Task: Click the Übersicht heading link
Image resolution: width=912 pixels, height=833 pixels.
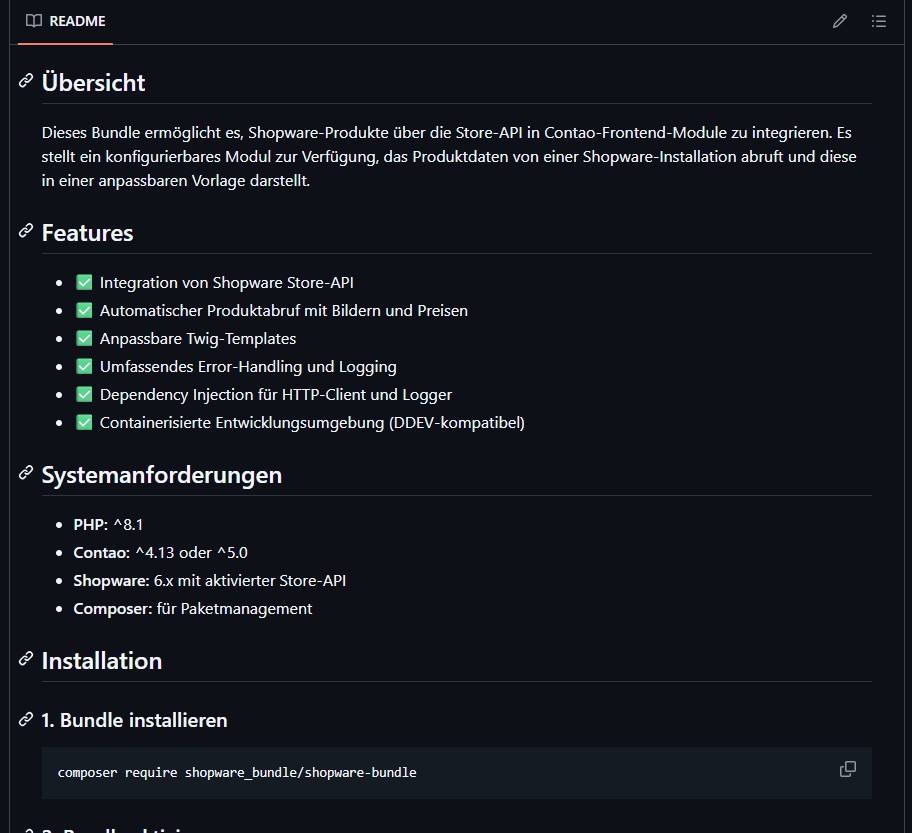Action: tap(93, 82)
